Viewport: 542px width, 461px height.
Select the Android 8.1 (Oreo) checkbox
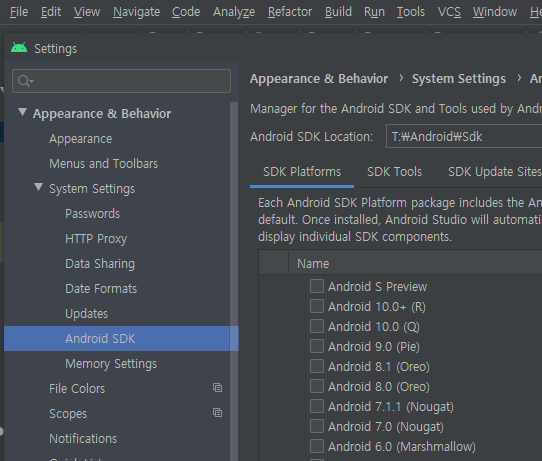click(317, 366)
